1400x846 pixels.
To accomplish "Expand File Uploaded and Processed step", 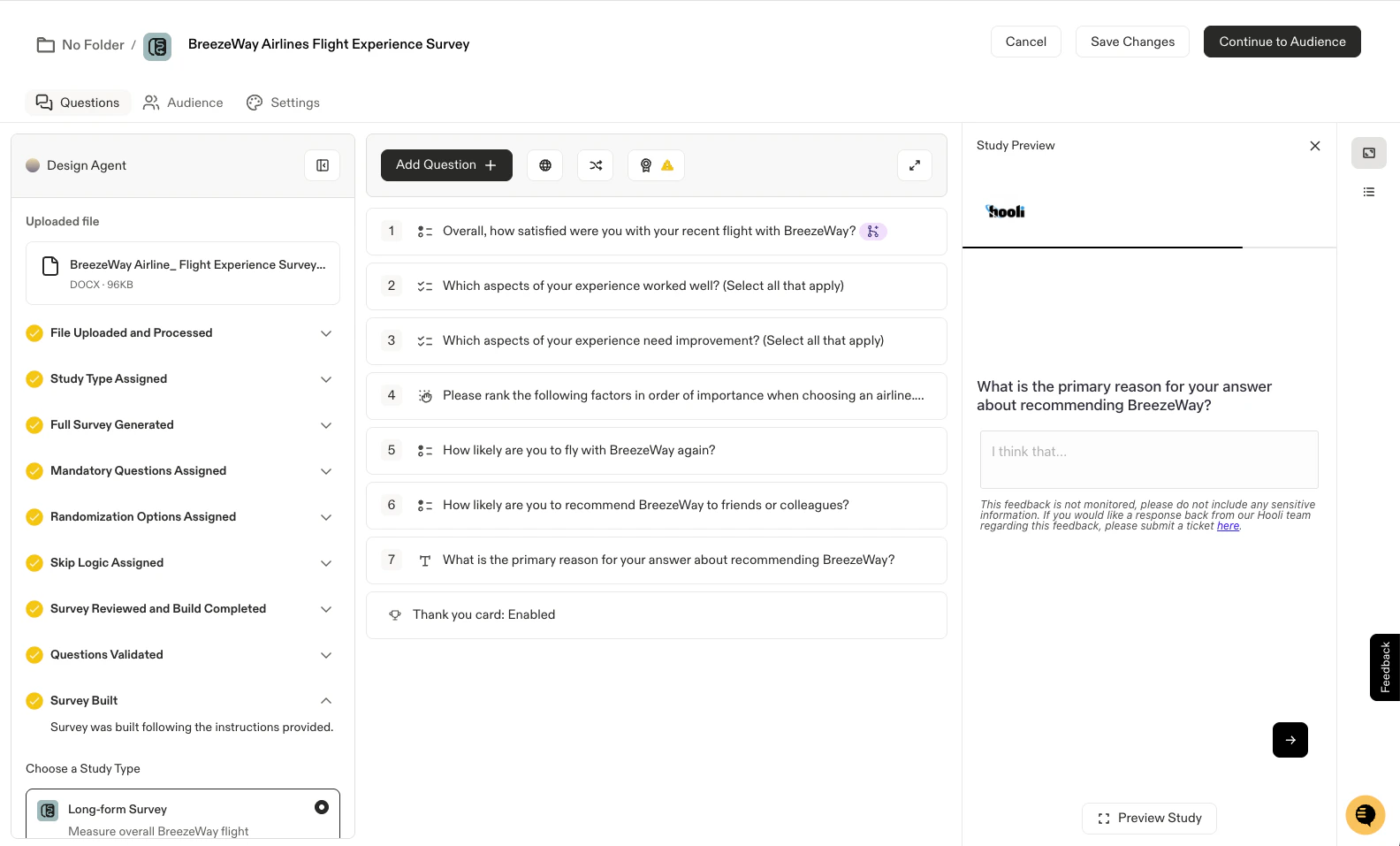I will point(326,333).
